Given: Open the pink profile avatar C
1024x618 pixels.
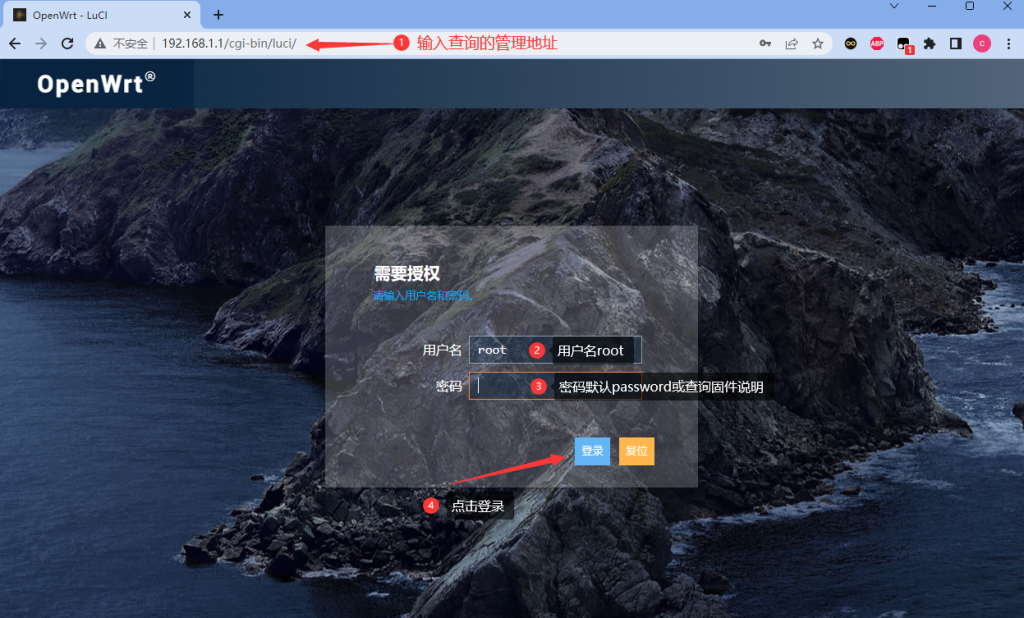Looking at the screenshot, I should point(982,44).
